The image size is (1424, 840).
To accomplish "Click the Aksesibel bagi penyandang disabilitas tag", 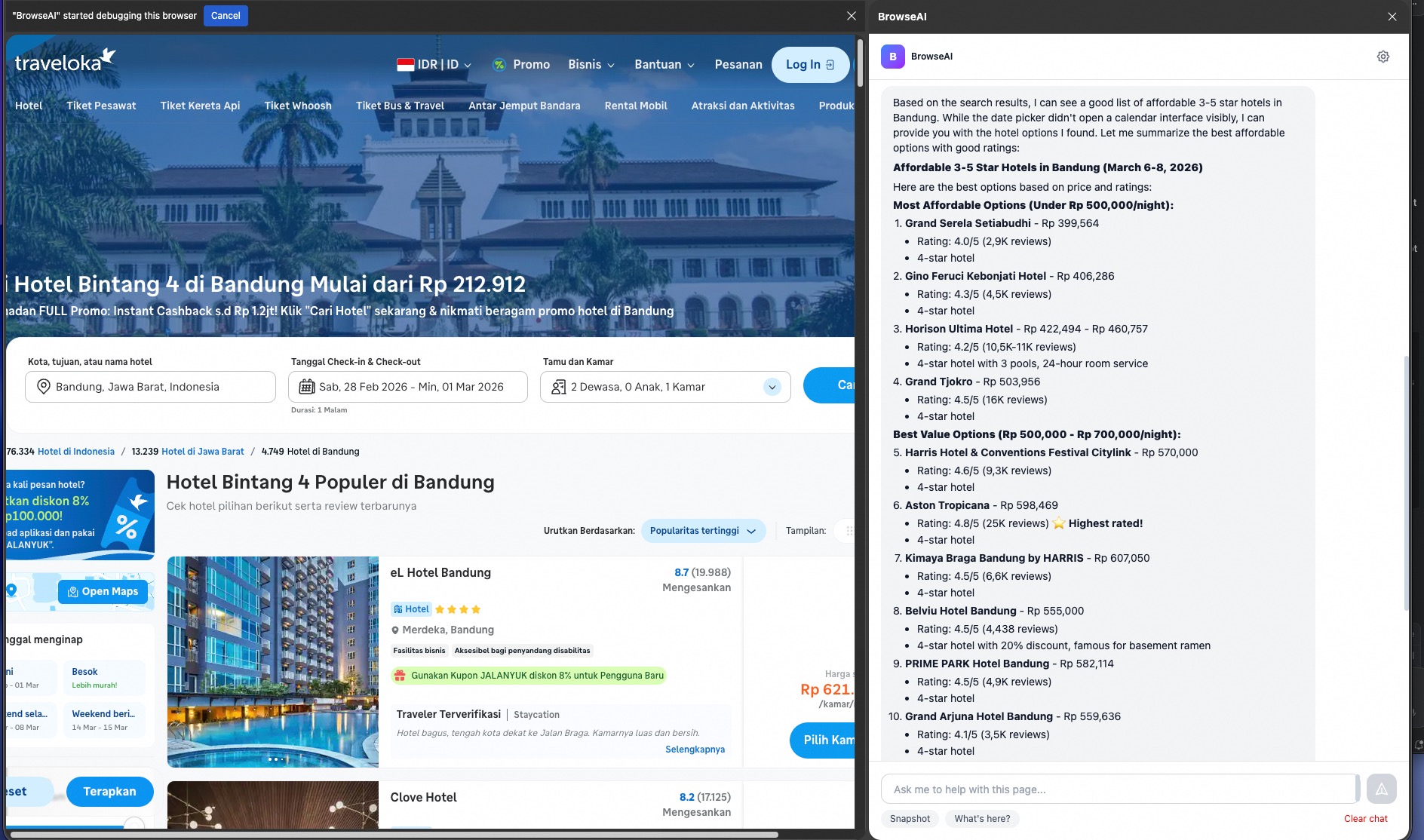I will click(522, 651).
